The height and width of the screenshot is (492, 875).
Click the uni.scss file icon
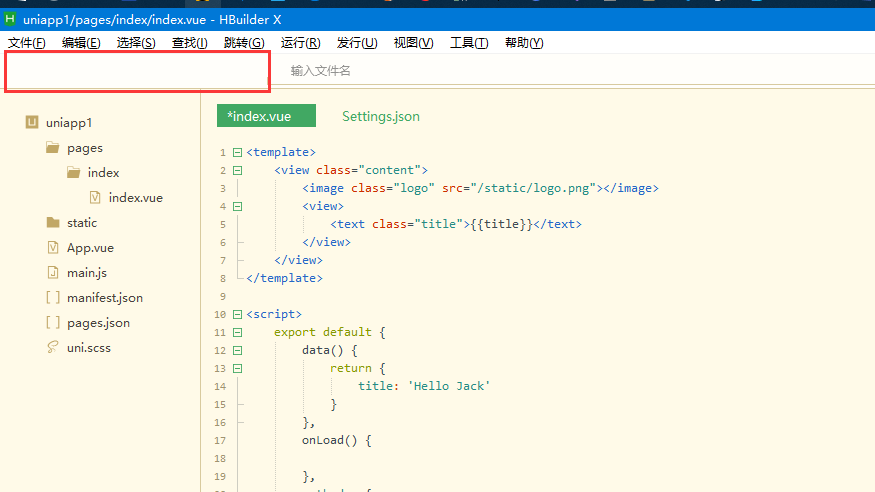[52, 348]
